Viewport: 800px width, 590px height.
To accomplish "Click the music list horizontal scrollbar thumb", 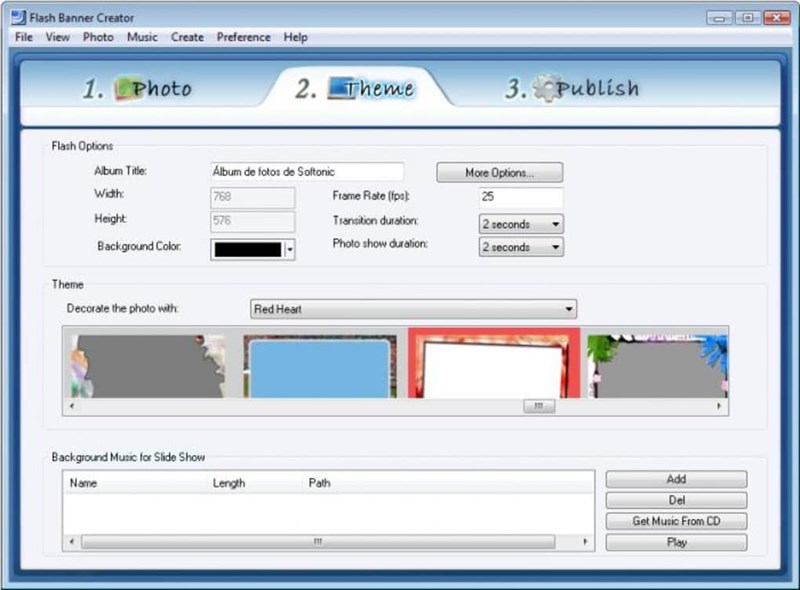I will [x=318, y=542].
